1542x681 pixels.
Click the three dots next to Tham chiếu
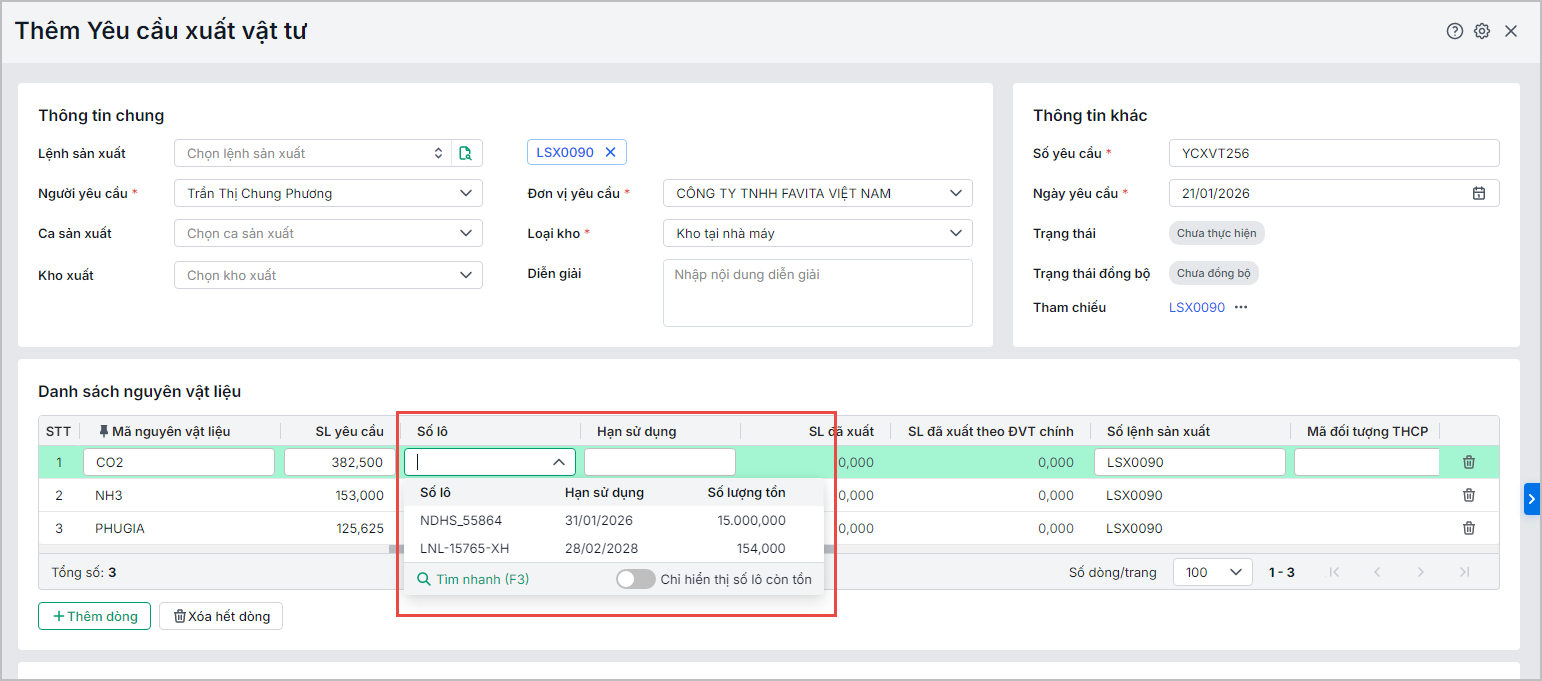pyautogui.click(x=1241, y=307)
